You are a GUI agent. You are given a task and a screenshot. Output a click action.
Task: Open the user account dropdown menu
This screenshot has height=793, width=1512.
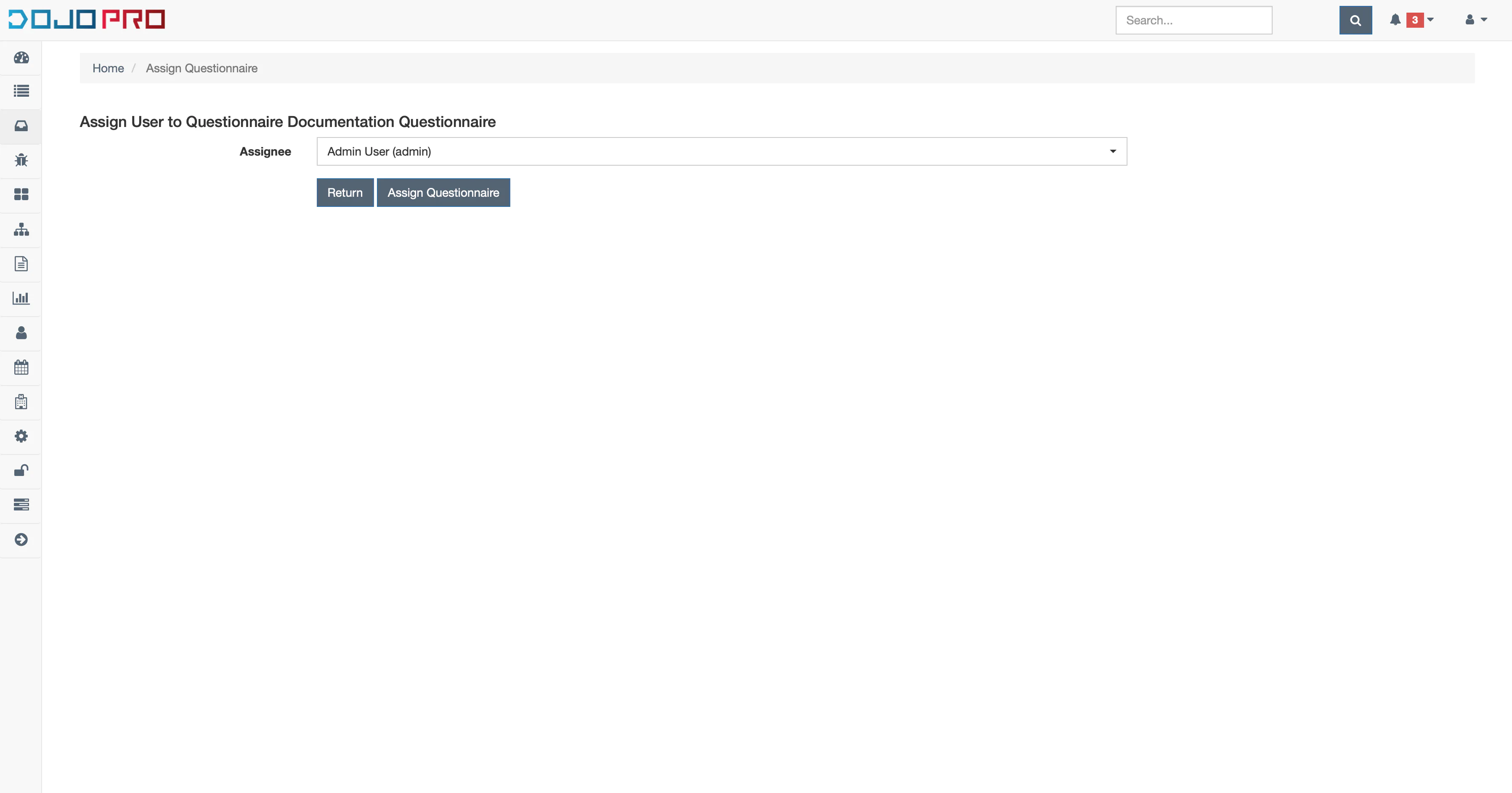1475,19
